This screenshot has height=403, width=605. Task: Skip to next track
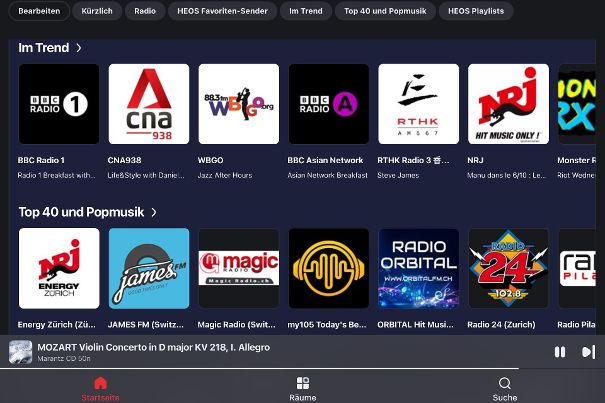tap(588, 352)
